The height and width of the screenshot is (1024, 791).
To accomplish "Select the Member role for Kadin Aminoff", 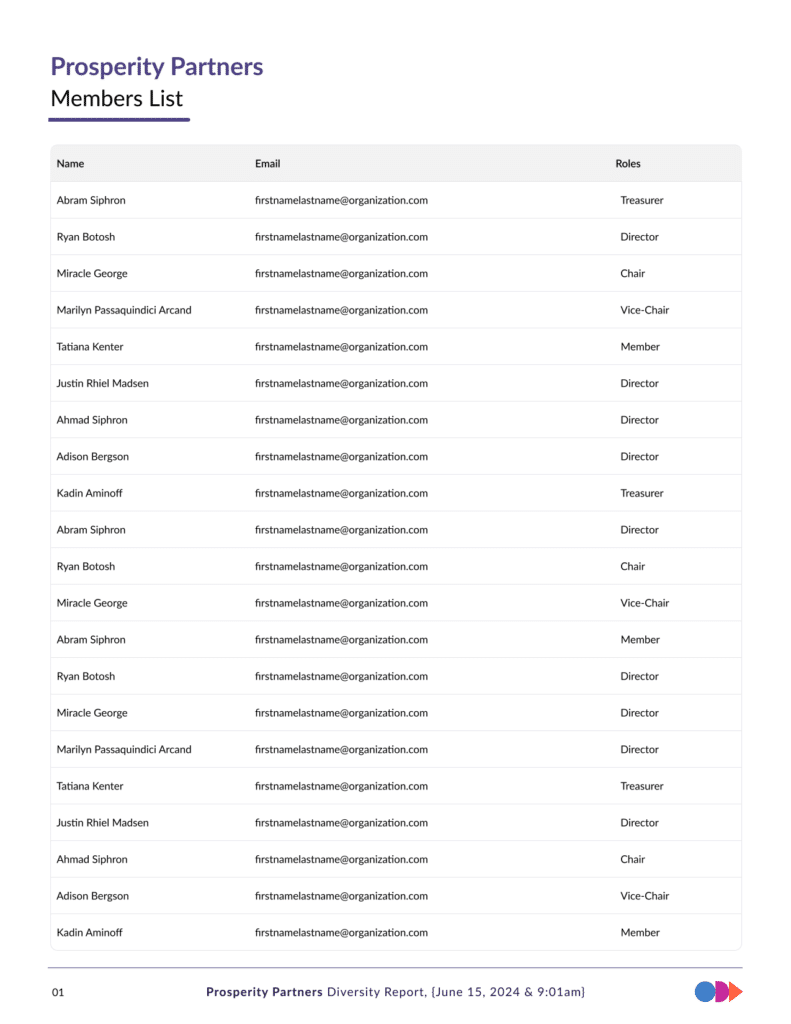I will point(640,932).
